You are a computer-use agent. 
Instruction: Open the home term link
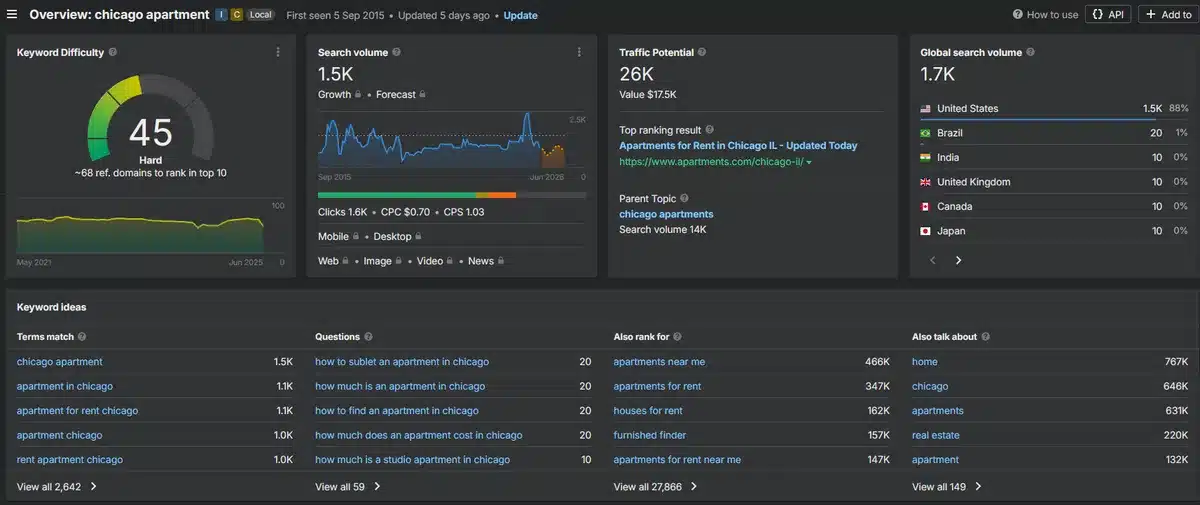coord(925,362)
